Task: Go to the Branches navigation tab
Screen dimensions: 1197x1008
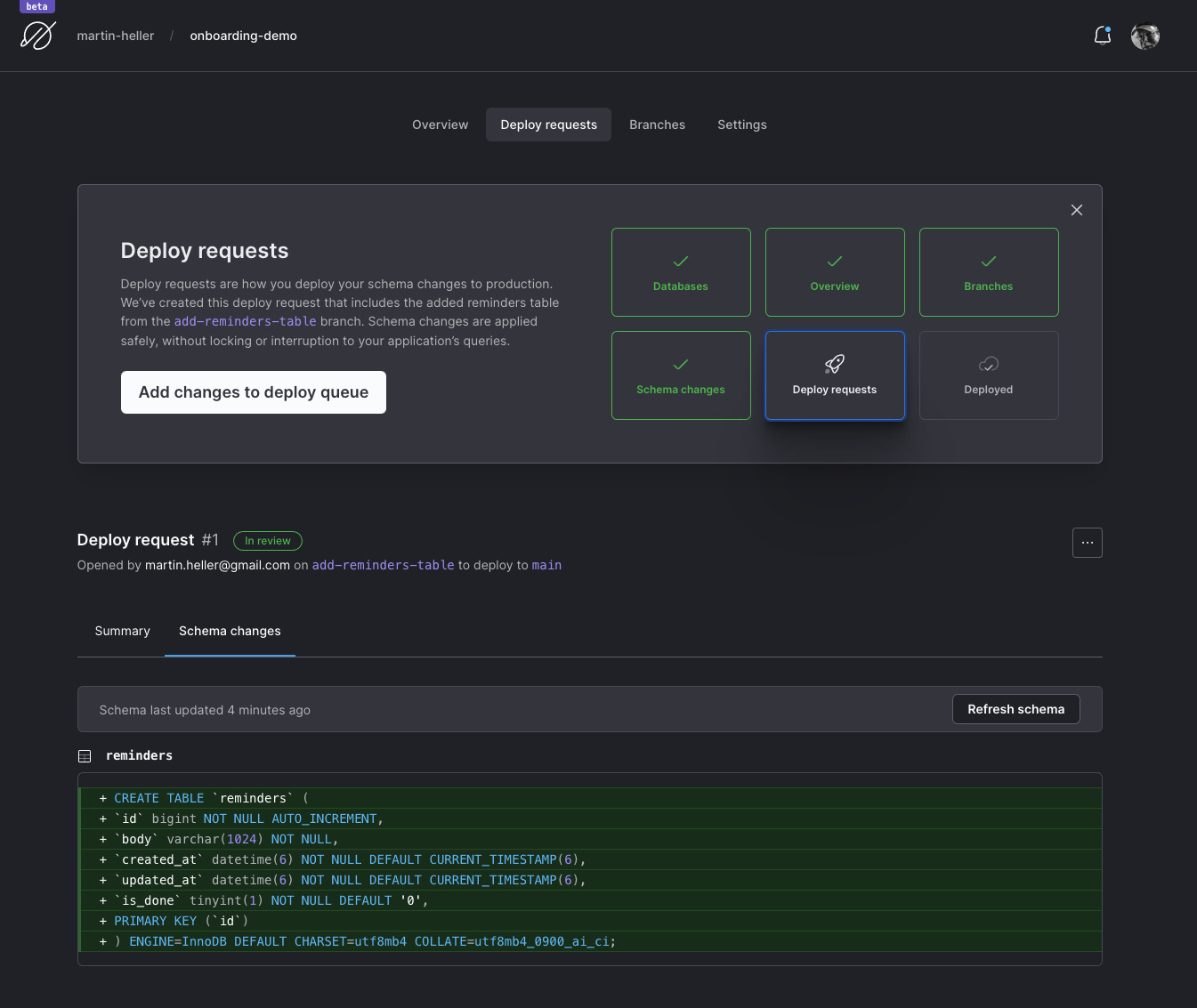Action: tap(657, 125)
